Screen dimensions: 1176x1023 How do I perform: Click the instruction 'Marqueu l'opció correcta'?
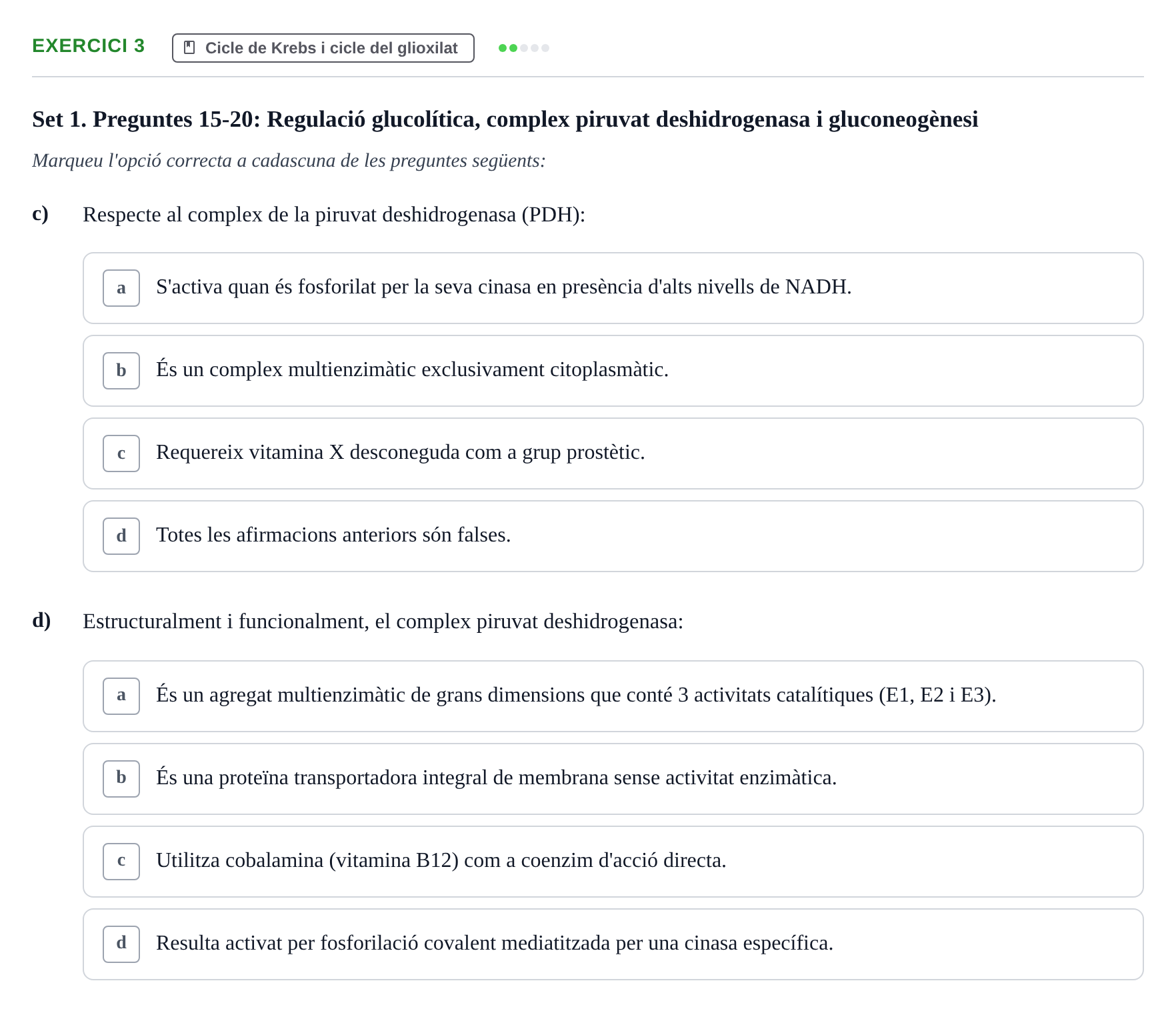point(289,161)
